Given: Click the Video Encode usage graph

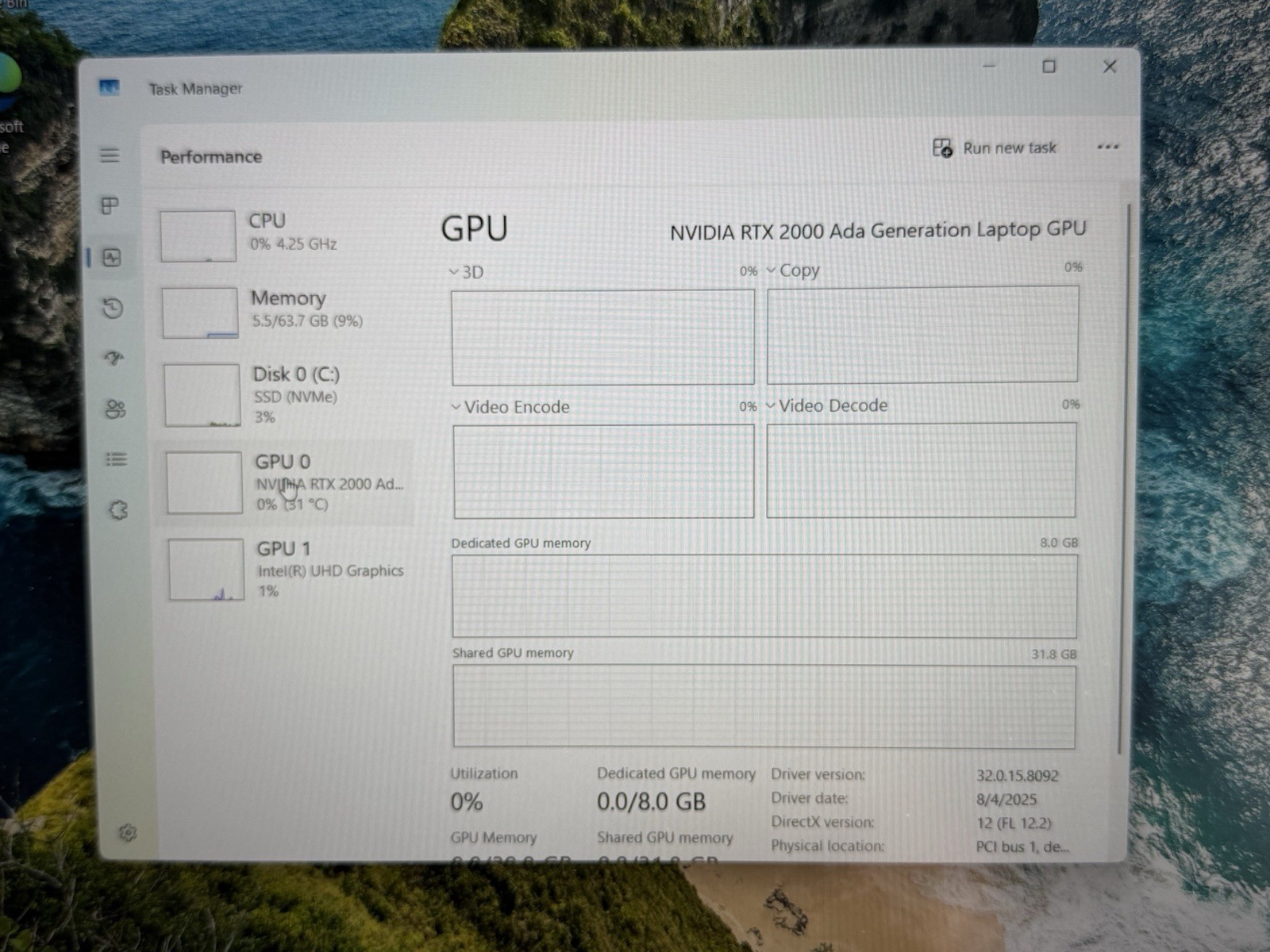Looking at the screenshot, I should pyautogui.click(x=603, y=471).
